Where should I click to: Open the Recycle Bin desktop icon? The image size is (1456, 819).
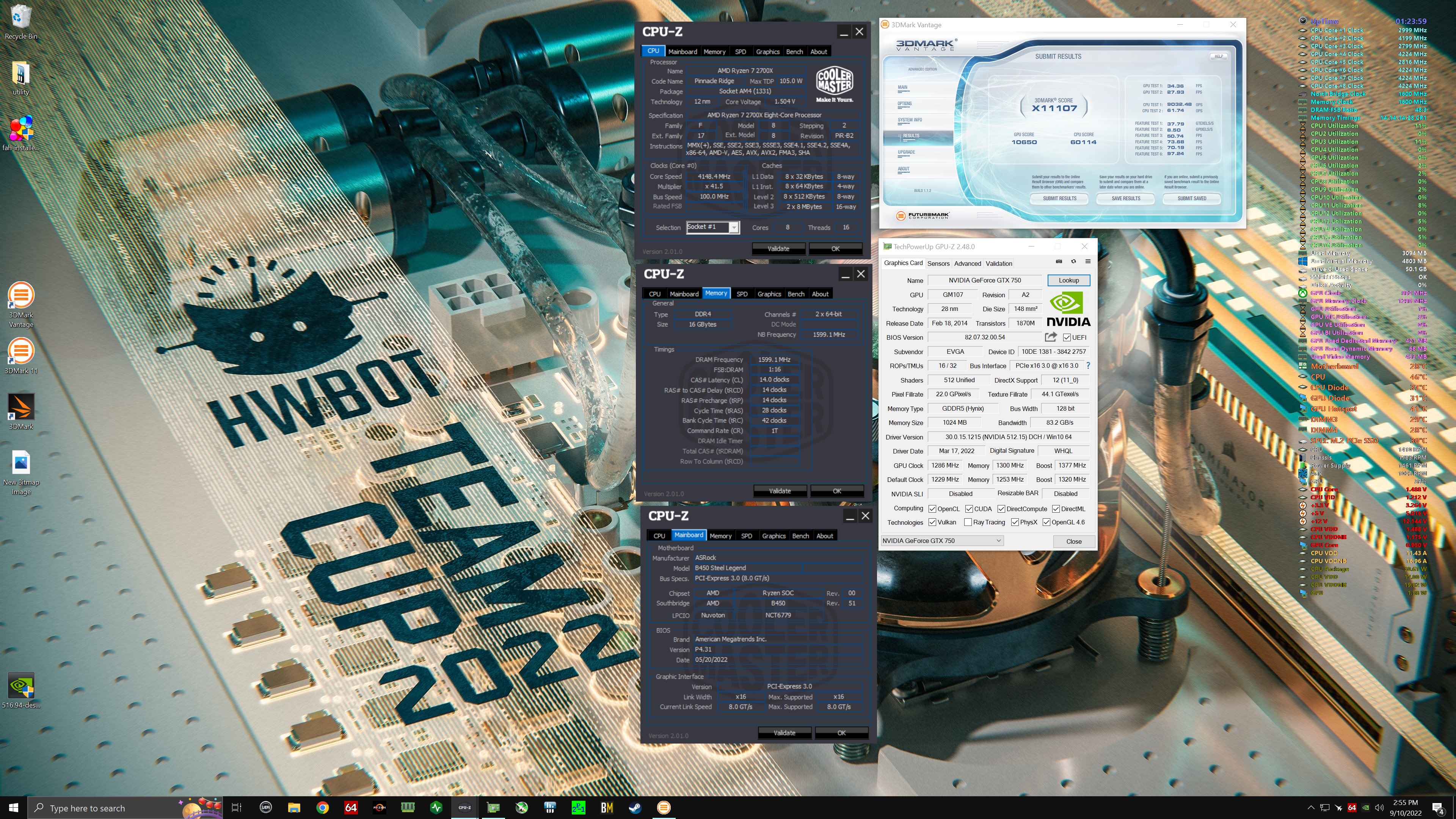pos(21,22)
